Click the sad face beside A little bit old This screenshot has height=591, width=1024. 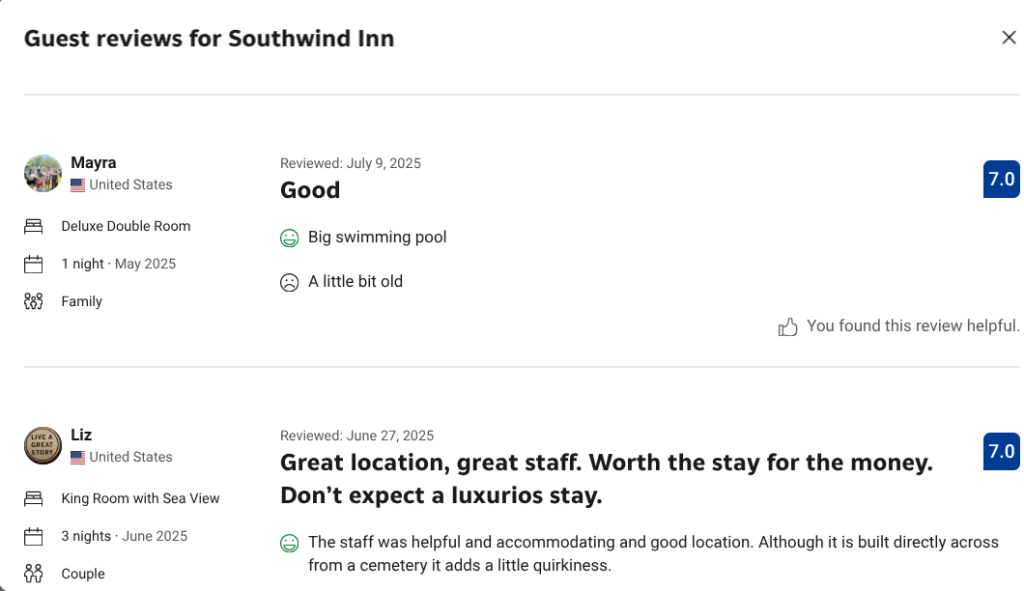pyautogui.click(x=289, y=282)
